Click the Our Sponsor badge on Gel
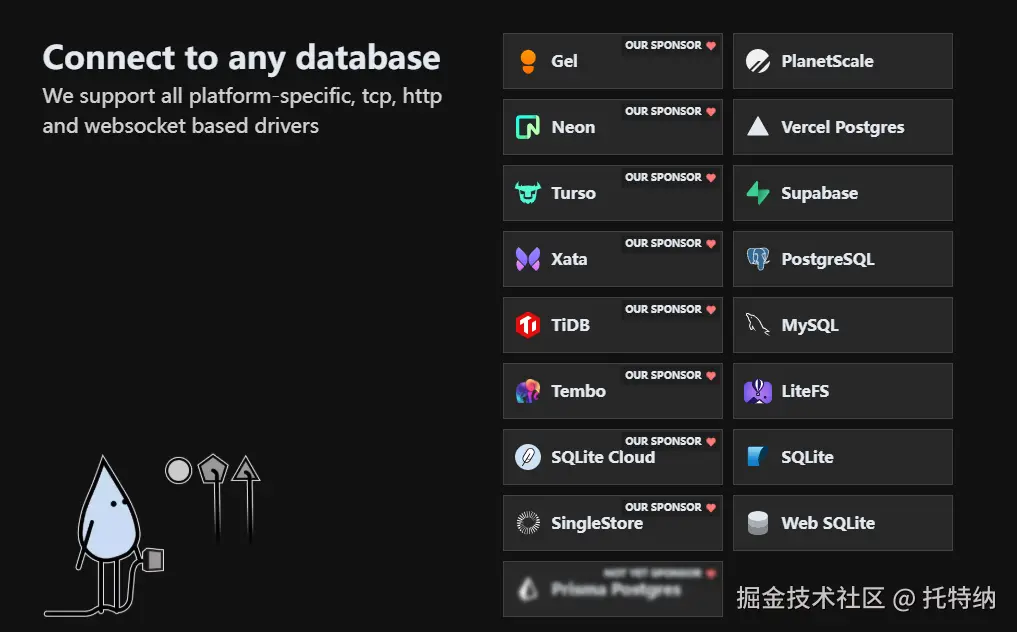1017x632 pixels. pos(663,45)
